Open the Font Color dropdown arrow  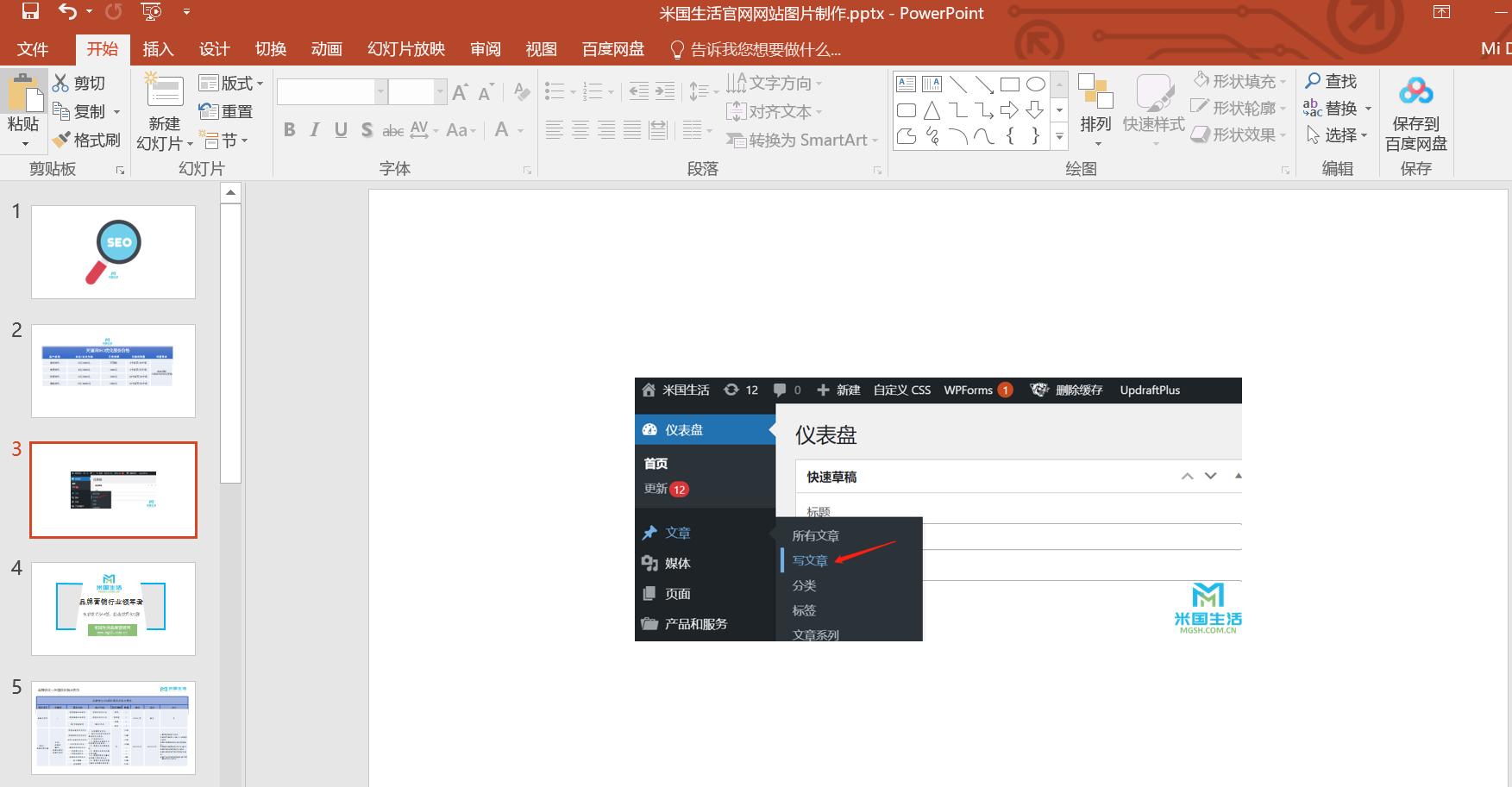click(x=521, y=130)
